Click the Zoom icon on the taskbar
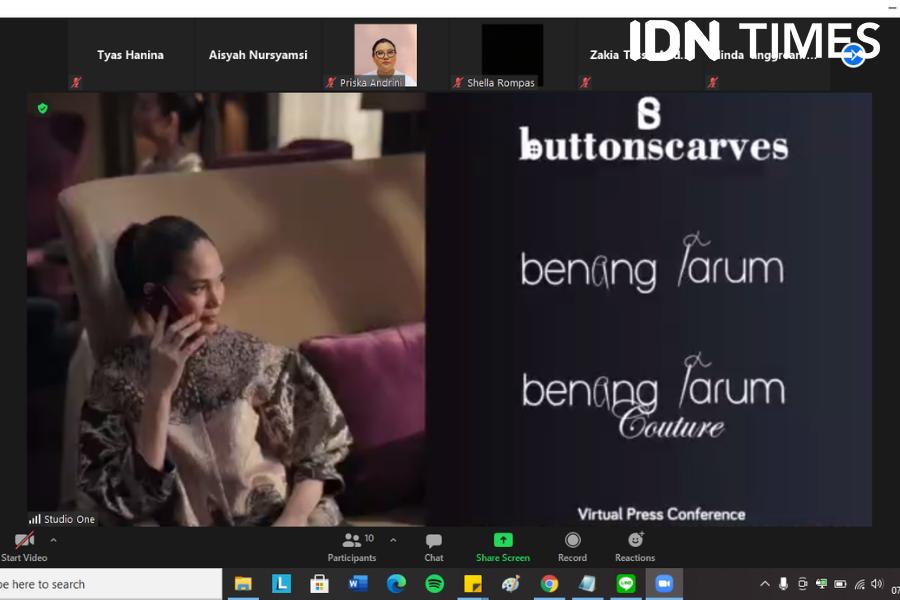Screen dimensions: 900x600 [x=664, y=584]
